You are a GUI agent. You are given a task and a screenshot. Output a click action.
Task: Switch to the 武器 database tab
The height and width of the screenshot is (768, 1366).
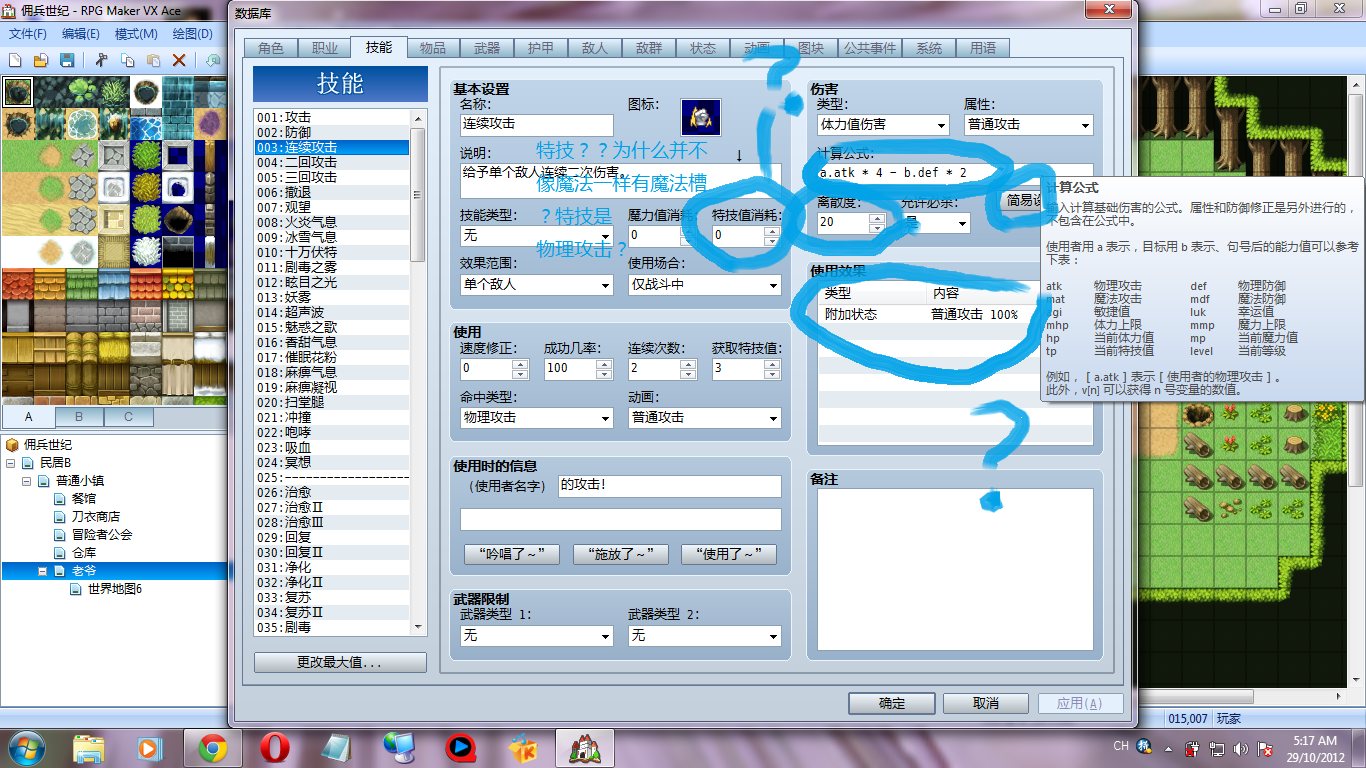coord(486,47)
